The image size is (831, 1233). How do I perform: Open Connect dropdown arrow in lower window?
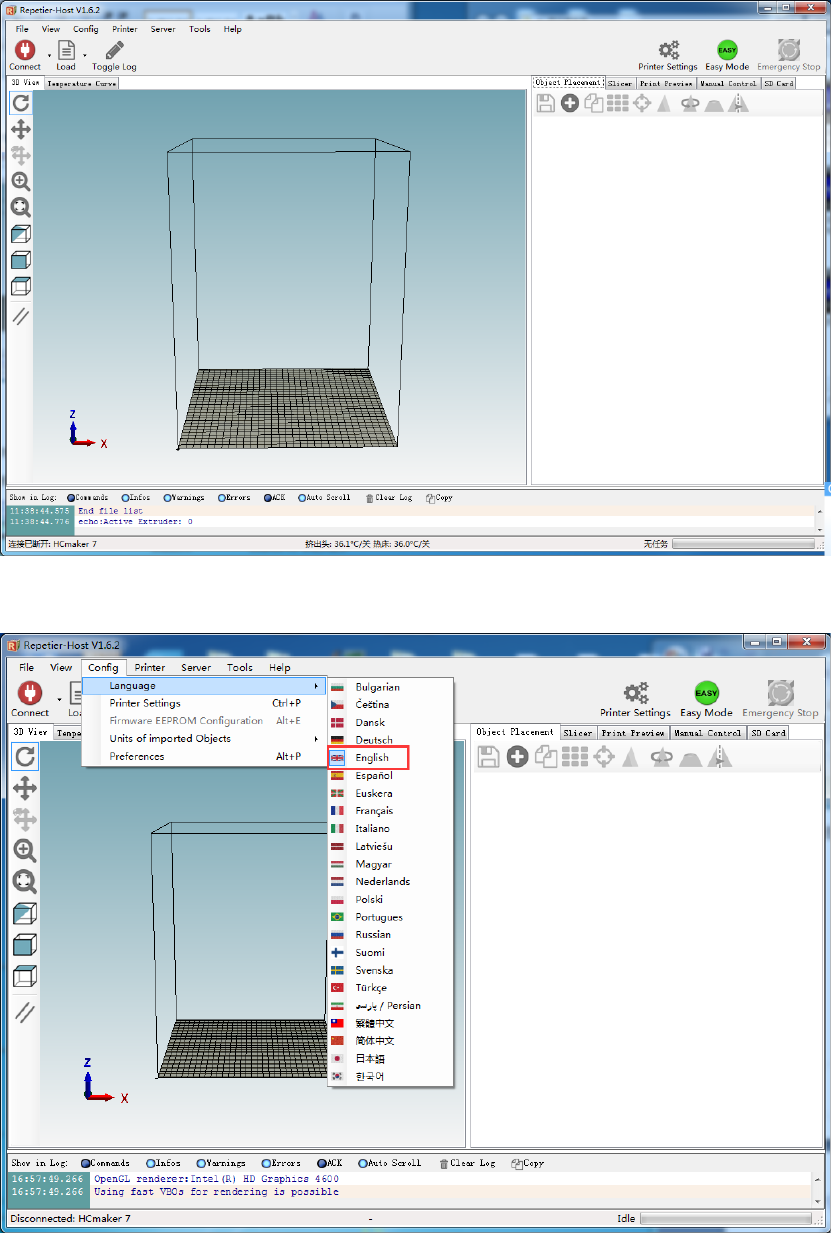(59, 700)
